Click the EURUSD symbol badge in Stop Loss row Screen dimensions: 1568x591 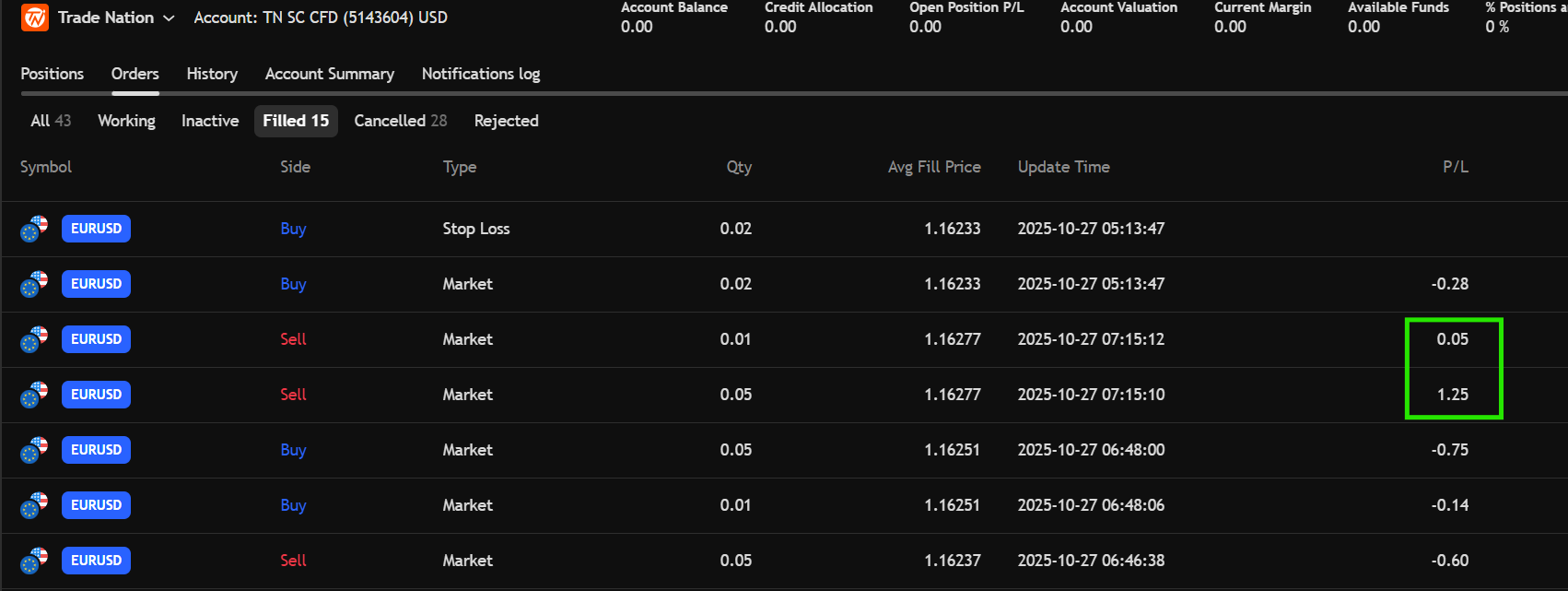pos(96,229)
